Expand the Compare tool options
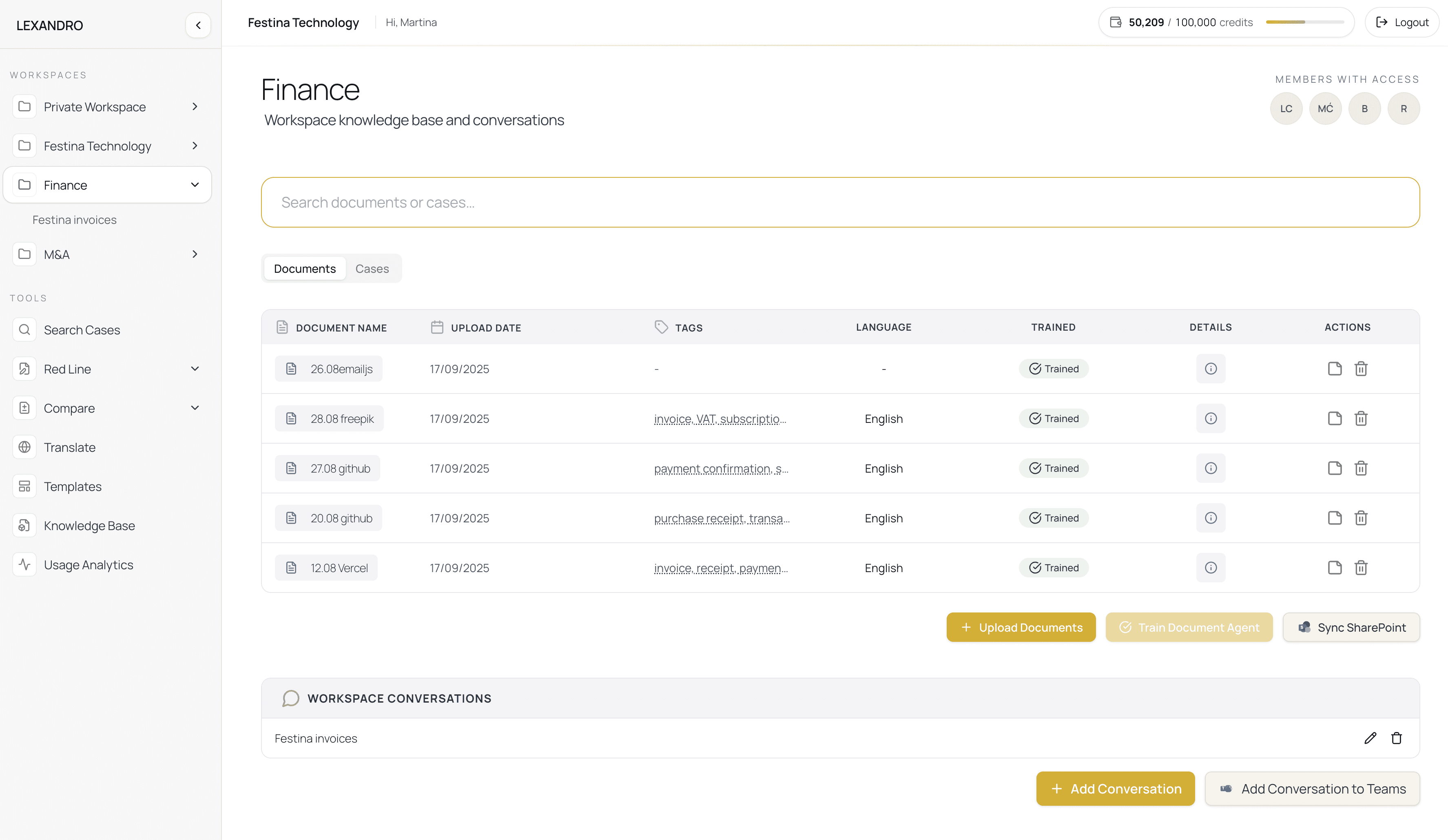The image size is (1448, 840). click(x=195, y=408)
